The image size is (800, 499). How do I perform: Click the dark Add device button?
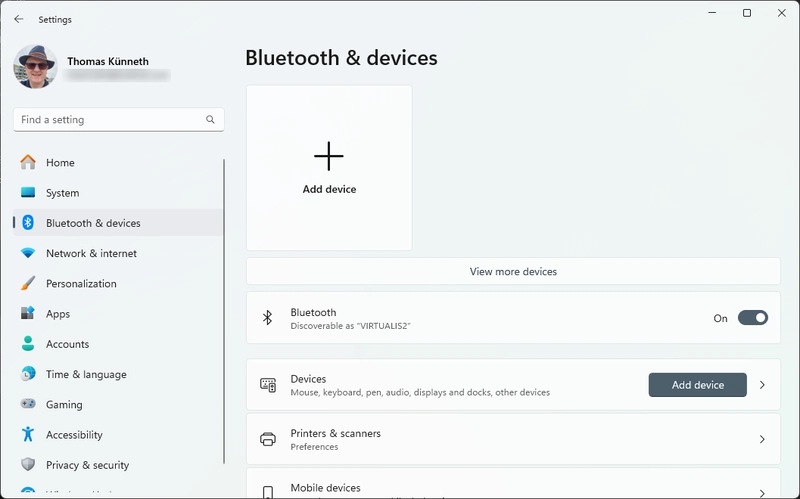tap(697, 385)
